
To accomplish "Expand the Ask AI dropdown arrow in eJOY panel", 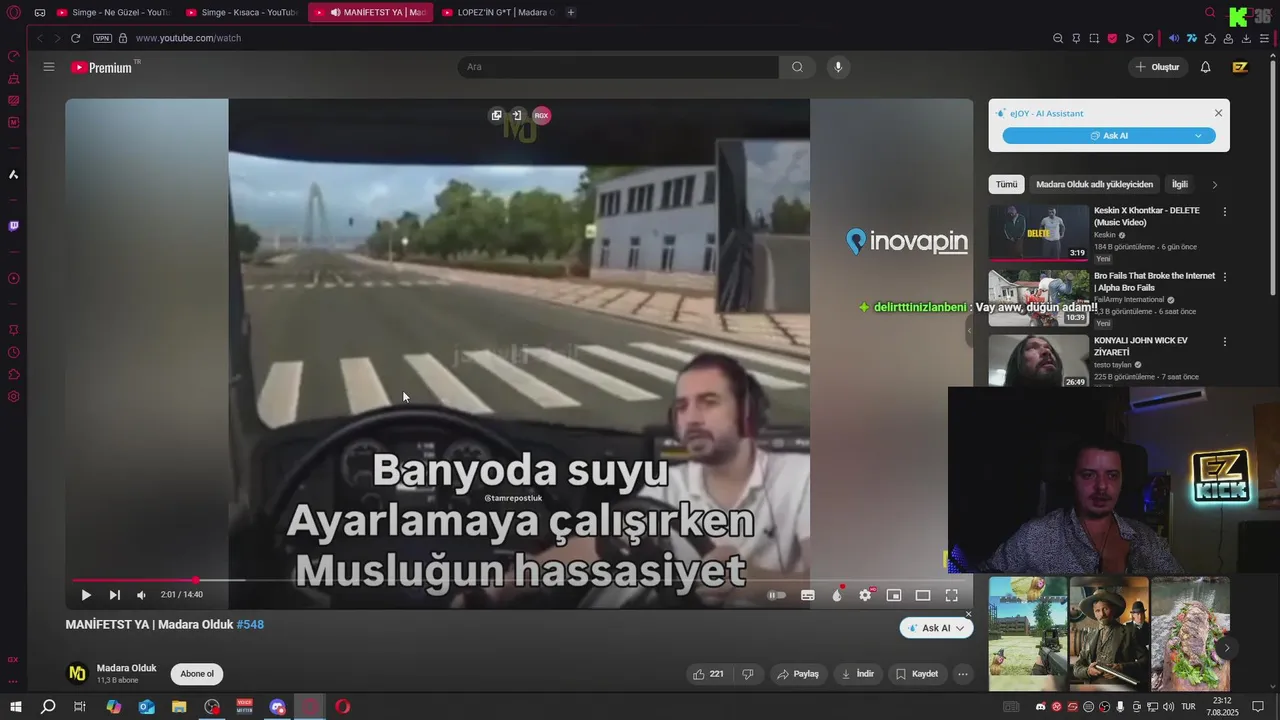I will pos(1198,136).
